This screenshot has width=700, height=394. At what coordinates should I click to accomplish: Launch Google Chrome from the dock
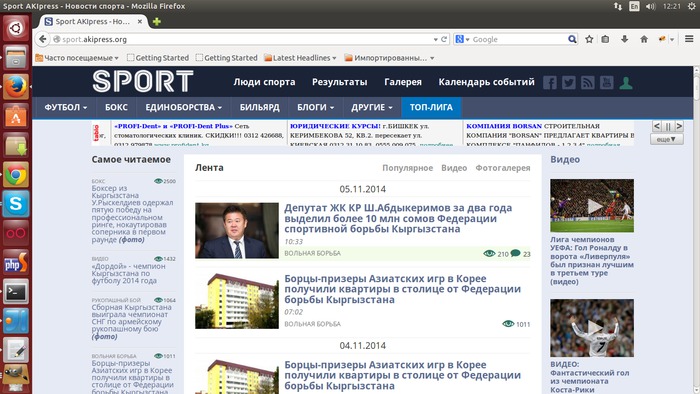16,174
